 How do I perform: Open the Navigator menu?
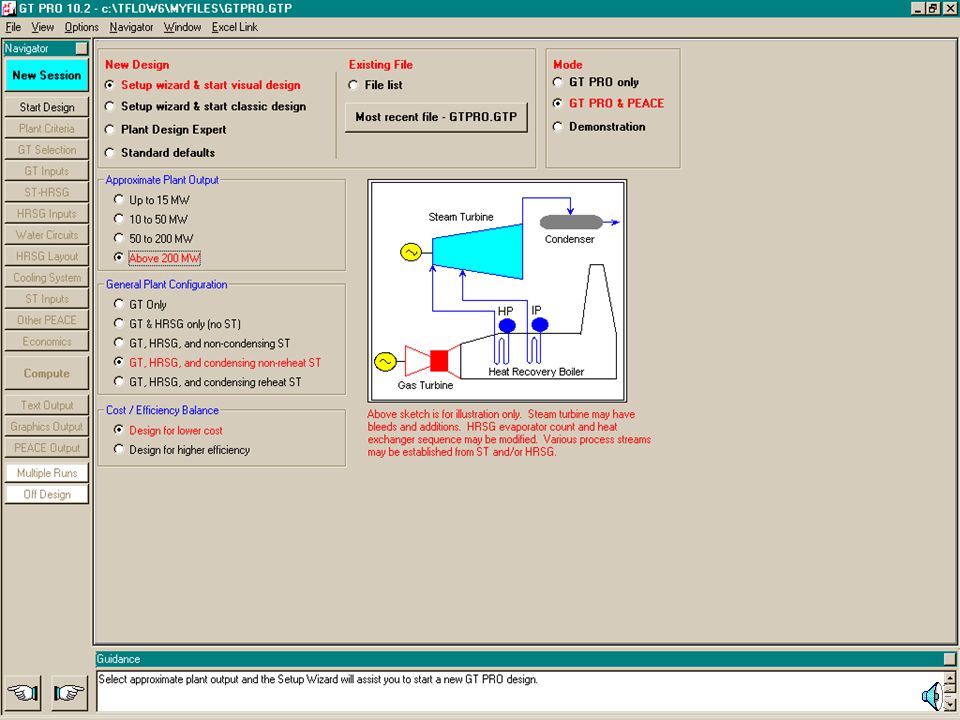(131, 27)
